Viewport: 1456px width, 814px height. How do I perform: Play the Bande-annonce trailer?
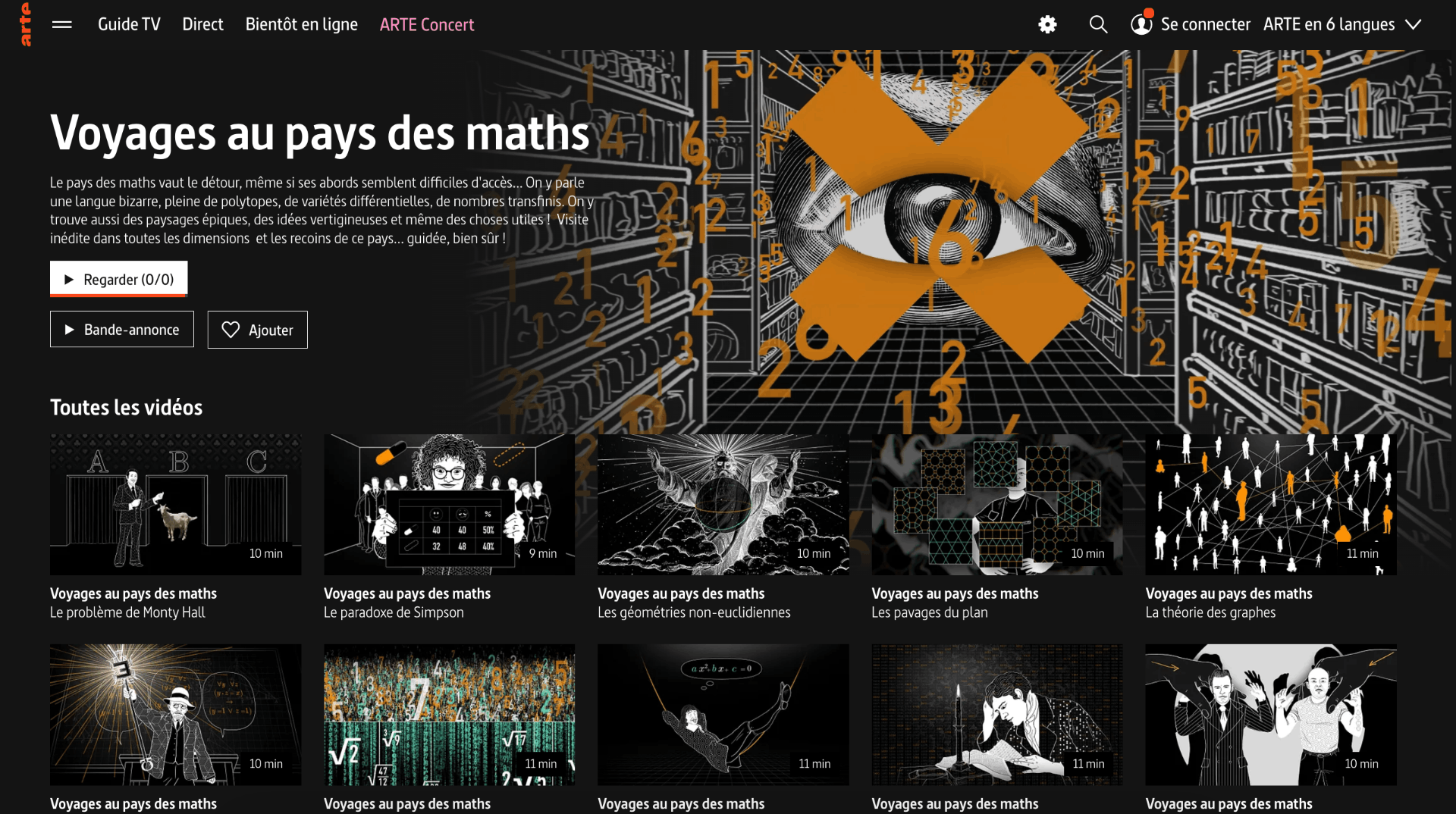pos(122,330)
